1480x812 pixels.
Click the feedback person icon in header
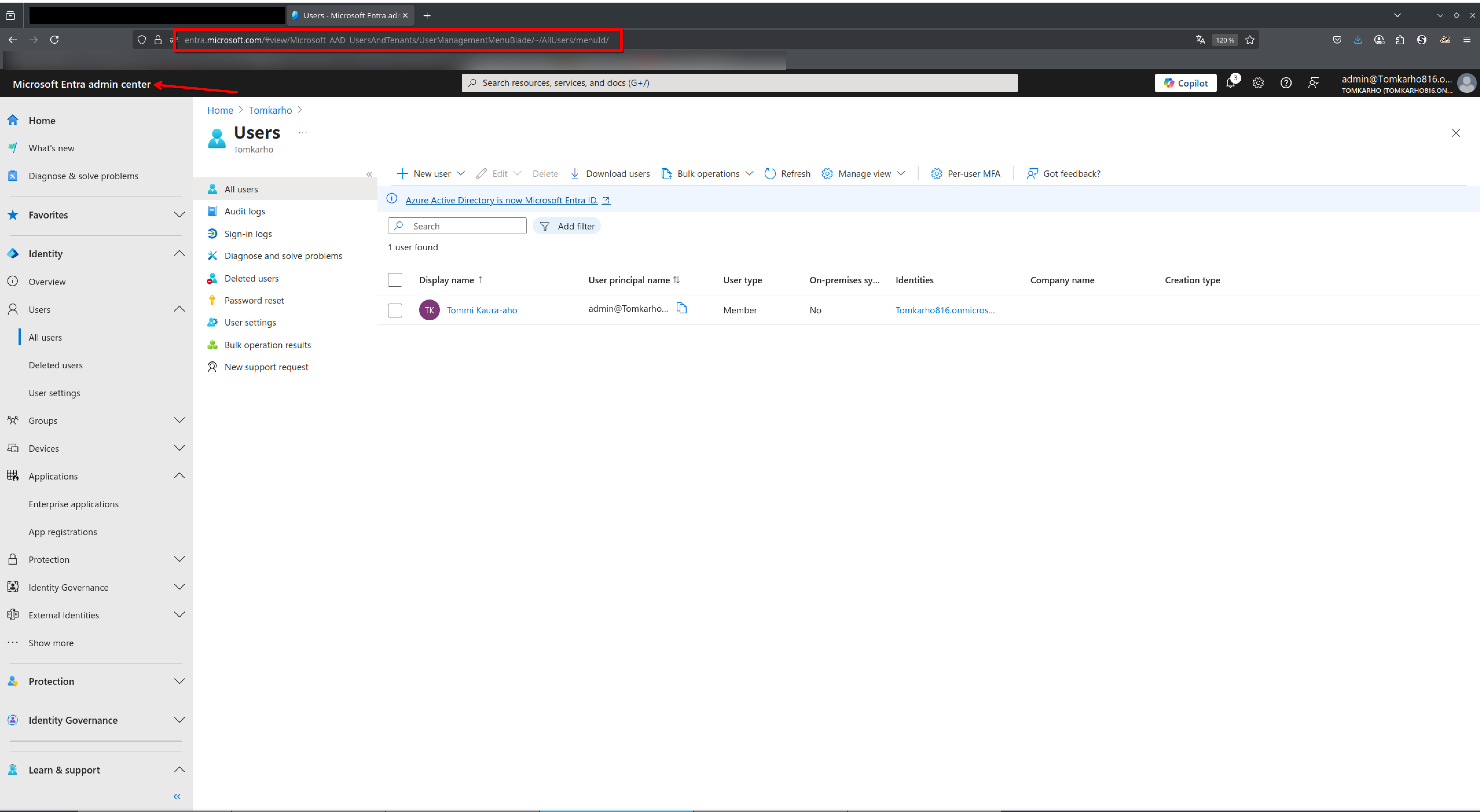(1313, 83)
